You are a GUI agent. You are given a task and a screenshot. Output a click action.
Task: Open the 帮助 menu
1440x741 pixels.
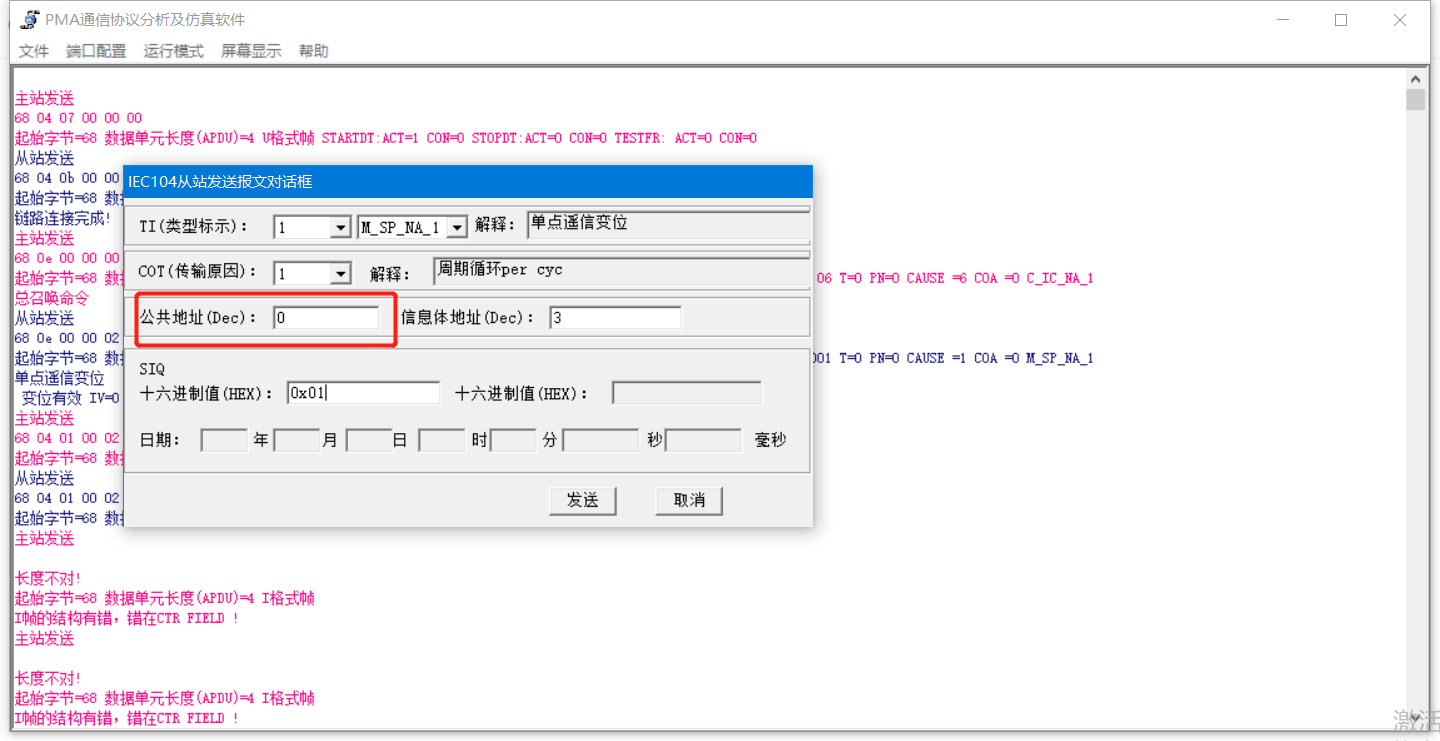(x=313, y=51)
